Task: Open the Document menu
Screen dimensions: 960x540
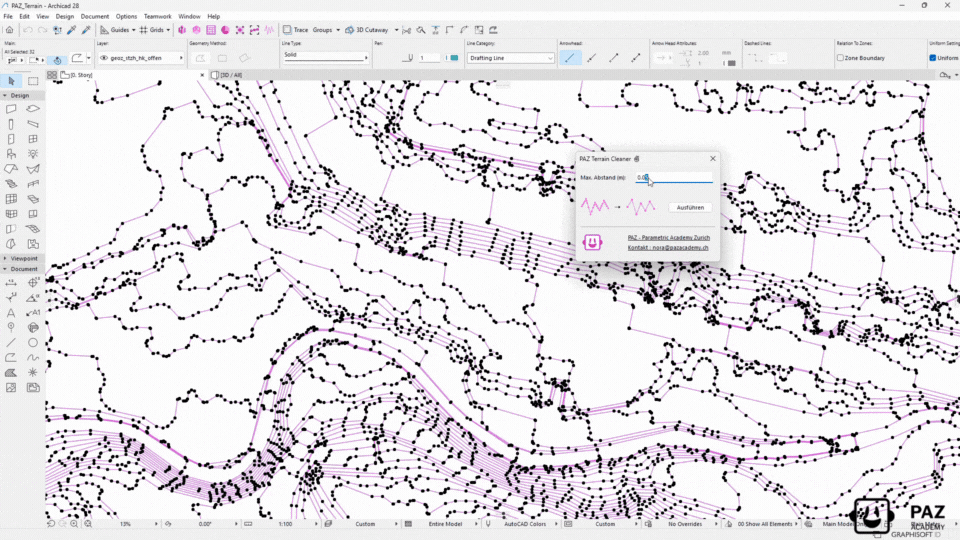Action: point(95,17)
